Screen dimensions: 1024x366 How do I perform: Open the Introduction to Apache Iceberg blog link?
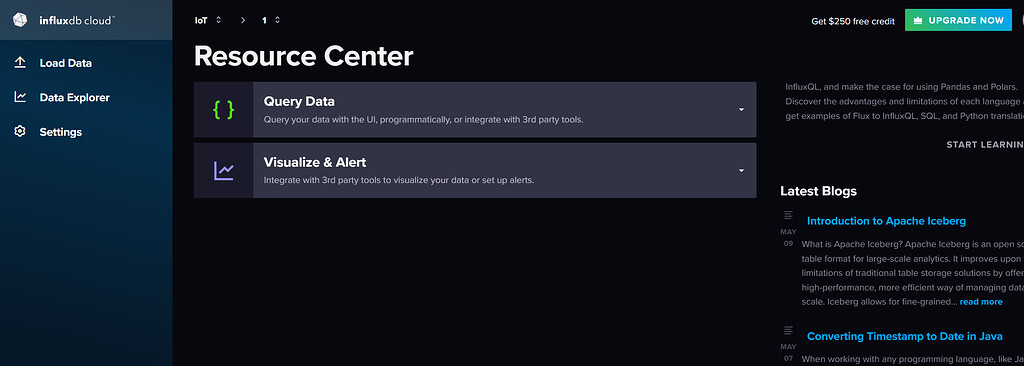click(x=886, y=221)
